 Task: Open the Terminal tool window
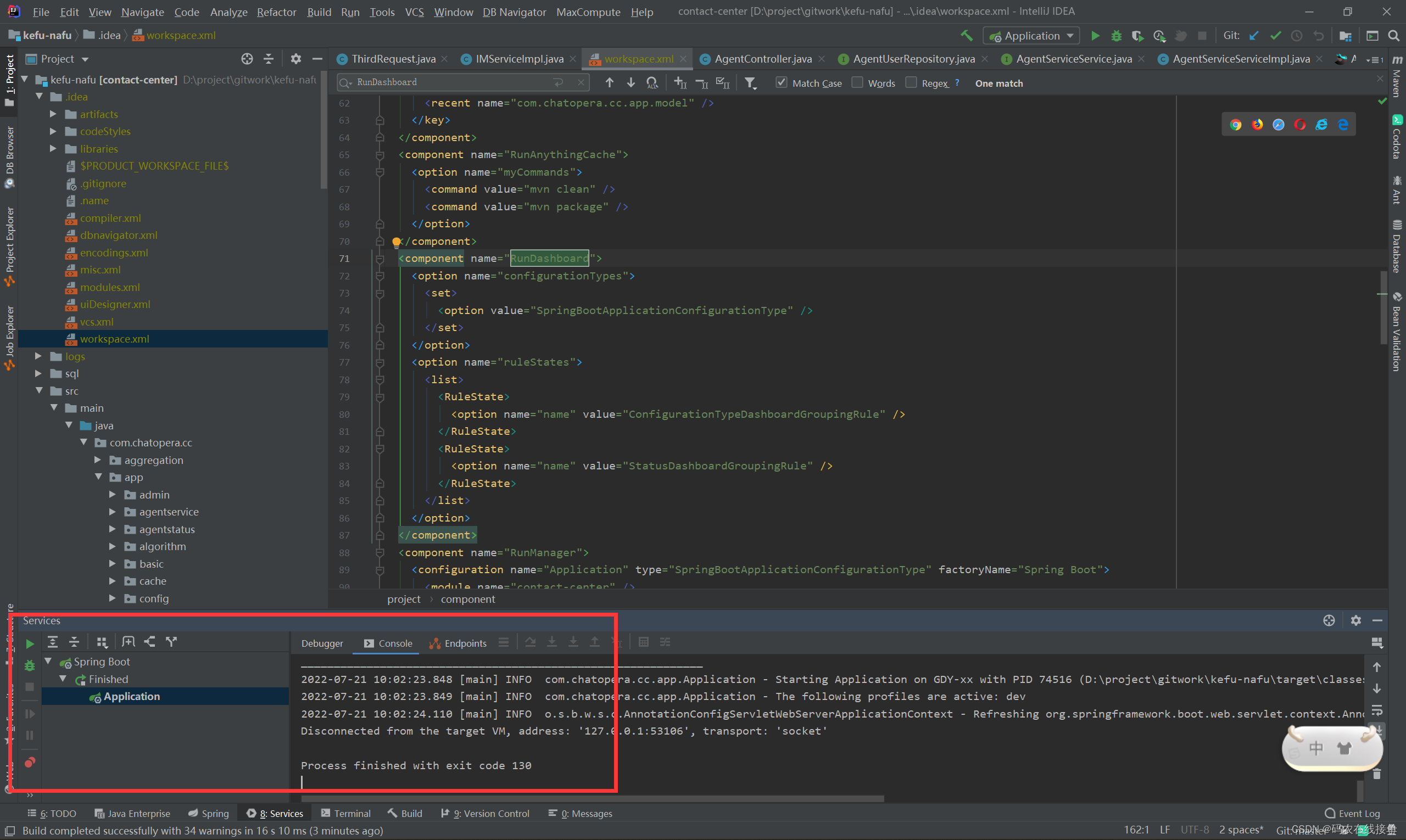(346, 814)
